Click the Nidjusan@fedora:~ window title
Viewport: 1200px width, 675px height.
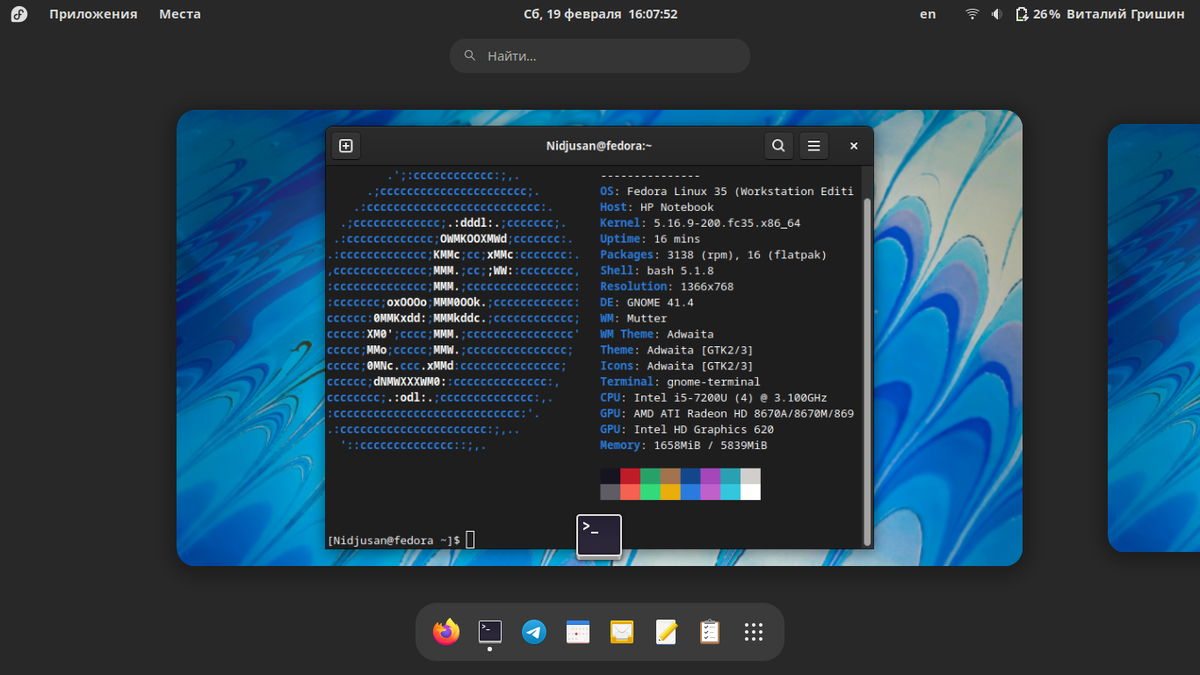599,146
